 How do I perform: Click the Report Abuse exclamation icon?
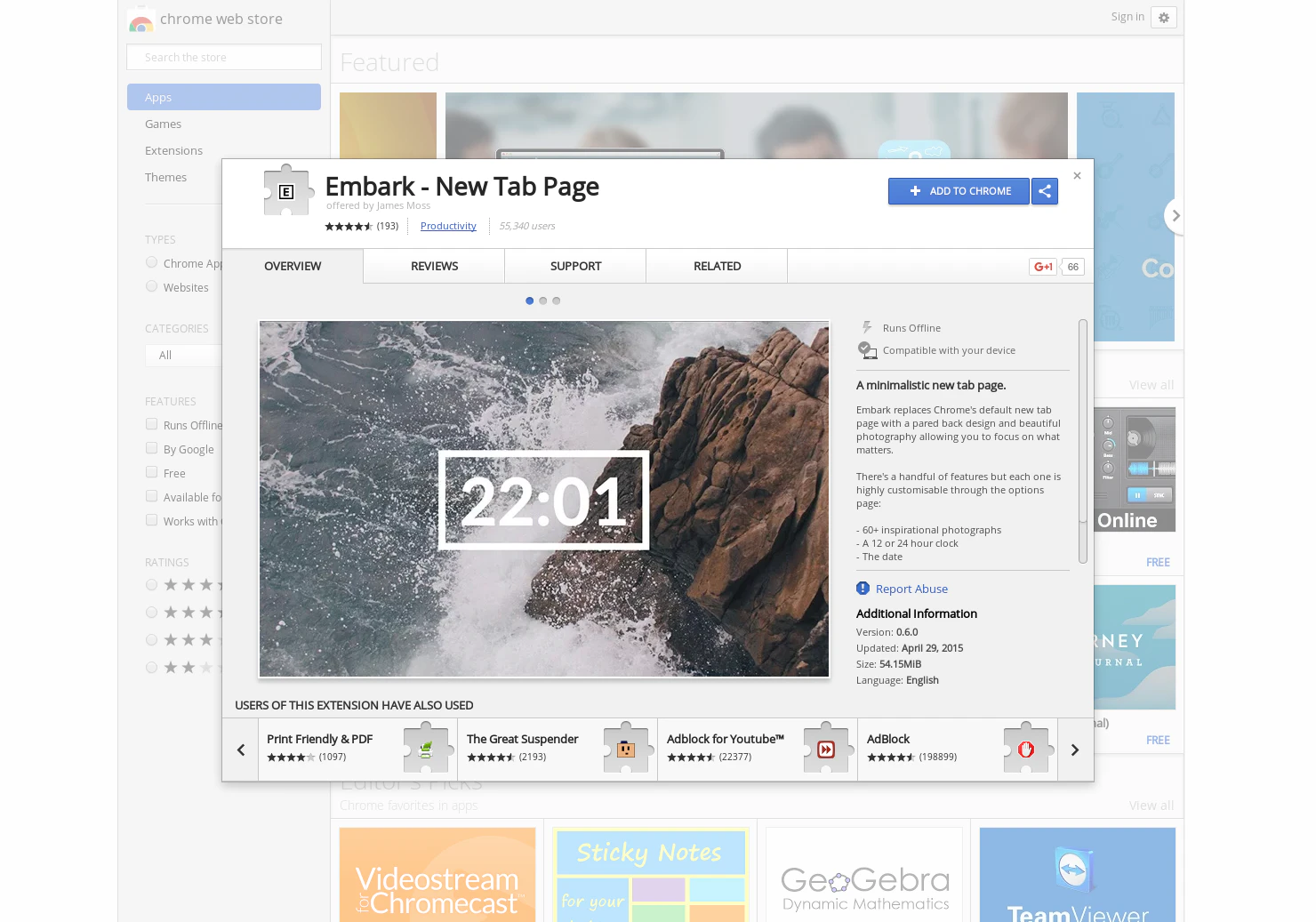pyautogui.click(x=863, y=589)
